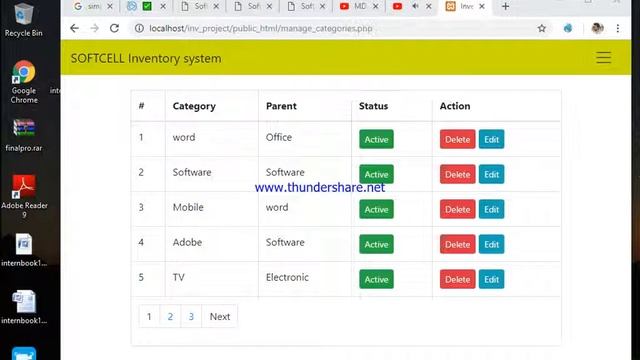640x360 pixels.
Task: Click the SOFTCELL Inventory system title
Action: 146,58
